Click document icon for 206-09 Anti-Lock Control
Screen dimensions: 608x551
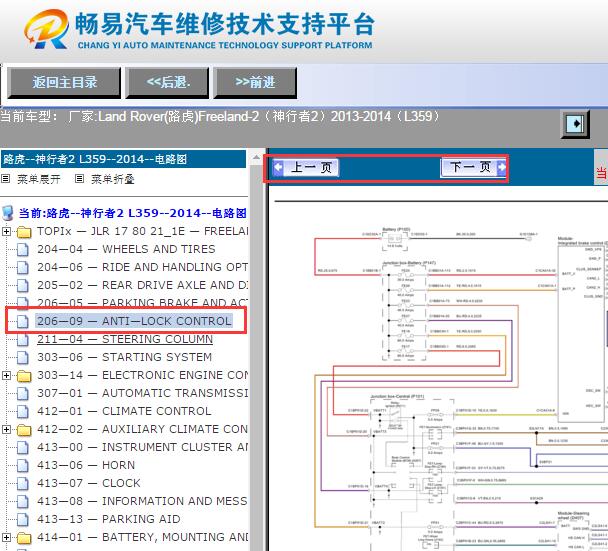click(23, 321)
